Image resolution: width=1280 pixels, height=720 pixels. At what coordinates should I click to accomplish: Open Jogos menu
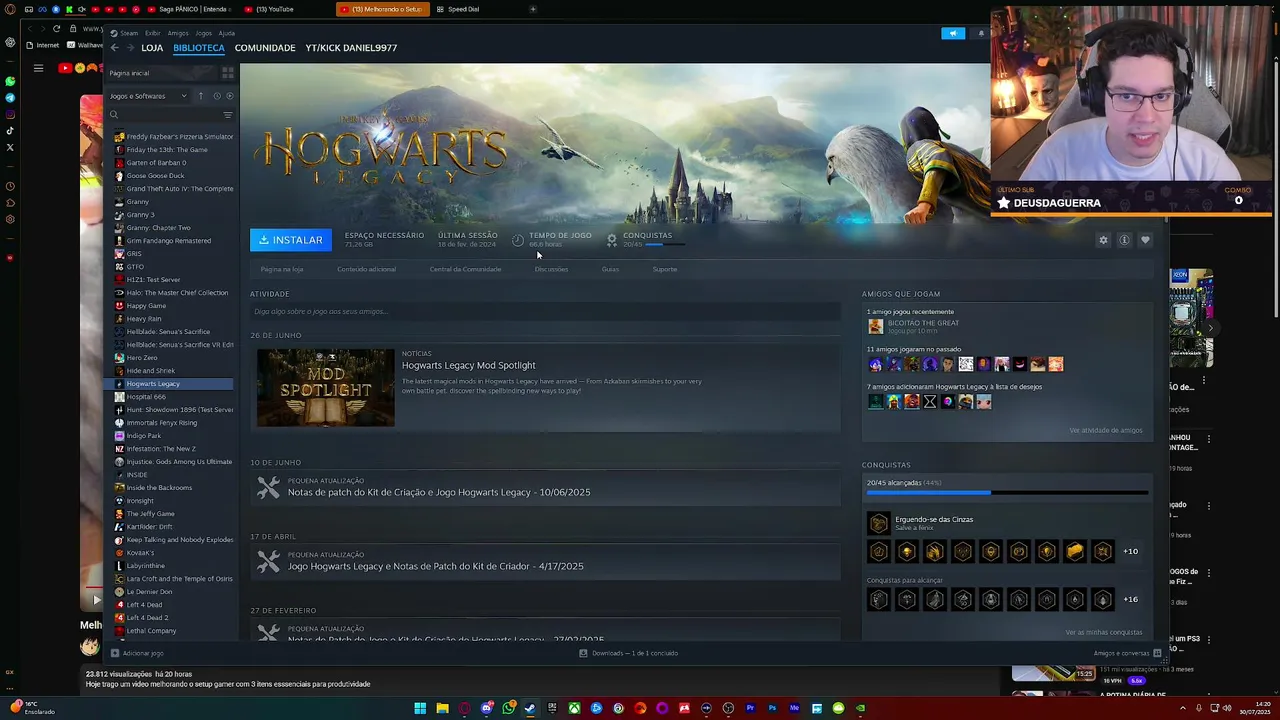(x=203, y=33)
